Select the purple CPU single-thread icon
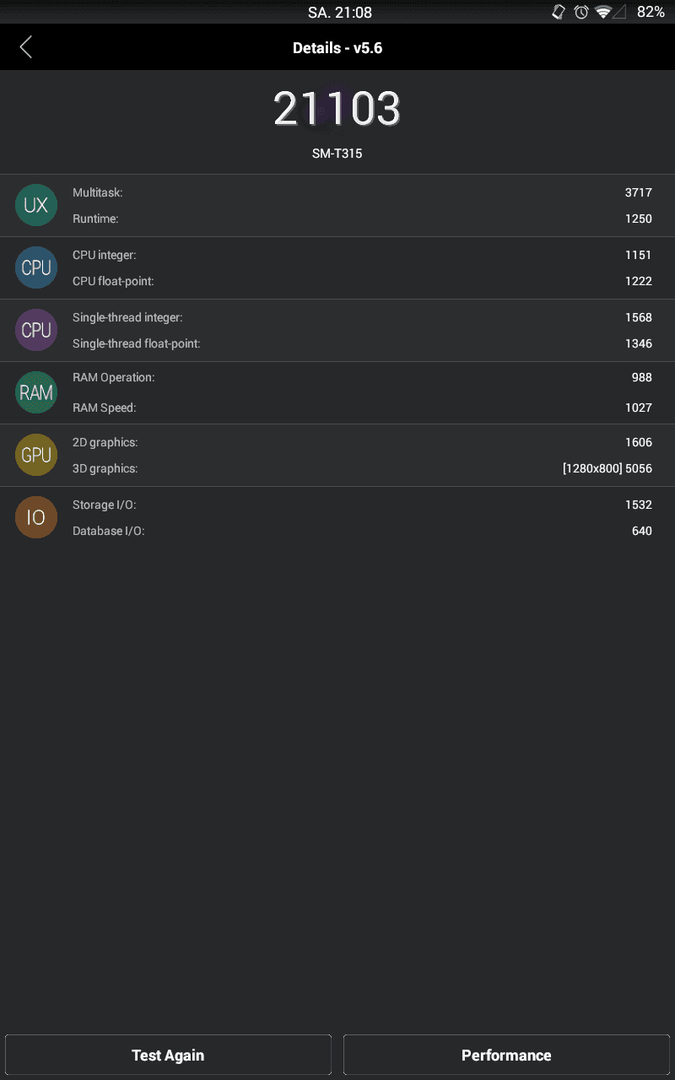The image size is (675, 1080). (x=36, y=330)
